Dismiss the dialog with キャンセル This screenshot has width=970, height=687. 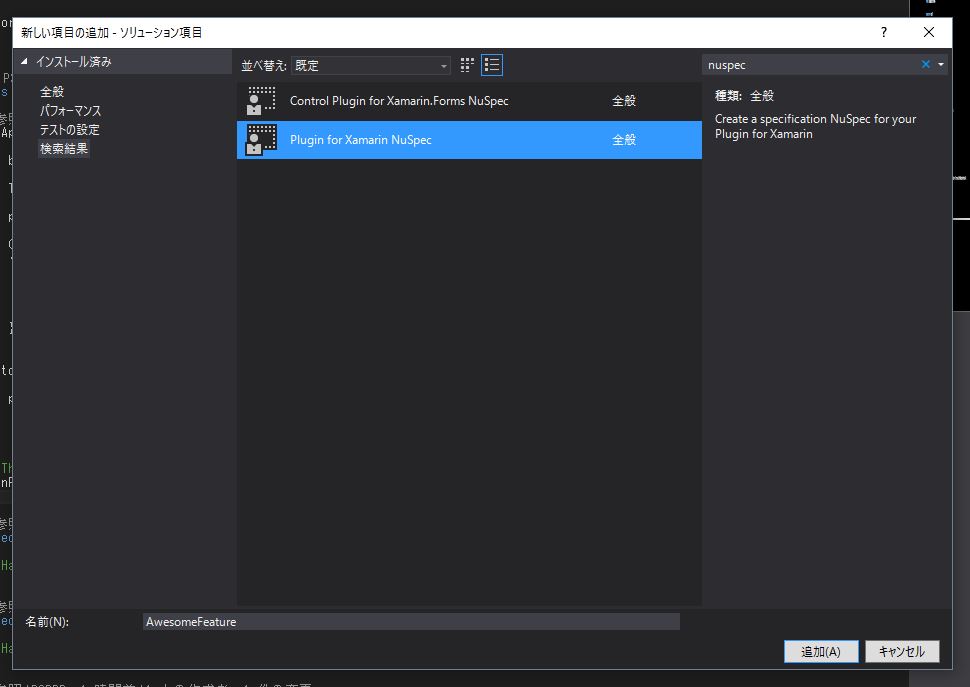[x=901, y=651]
